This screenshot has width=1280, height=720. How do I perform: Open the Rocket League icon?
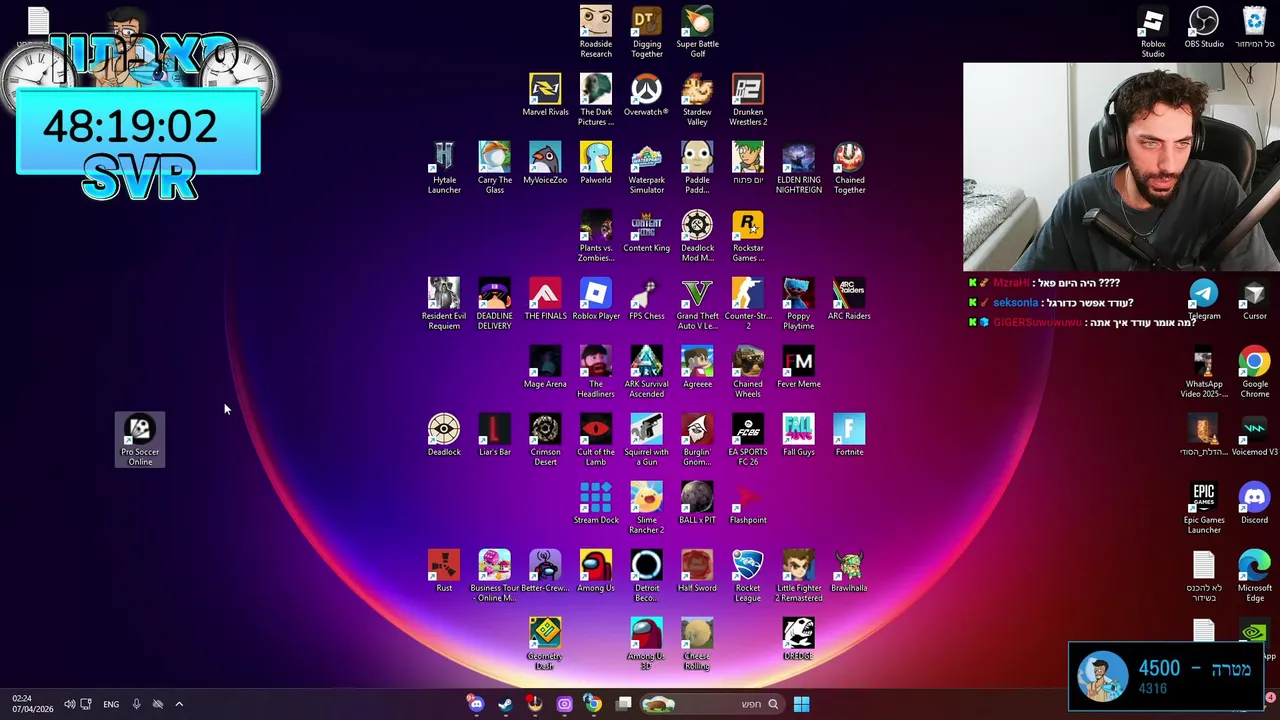pyautogui.click(x=748, y=576)
